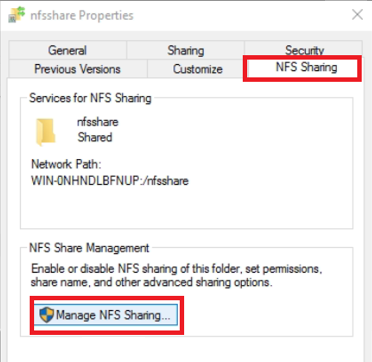Open the Sharing tab
The height and width of the screenshot is (362, 372).
[x=186, y=50]
